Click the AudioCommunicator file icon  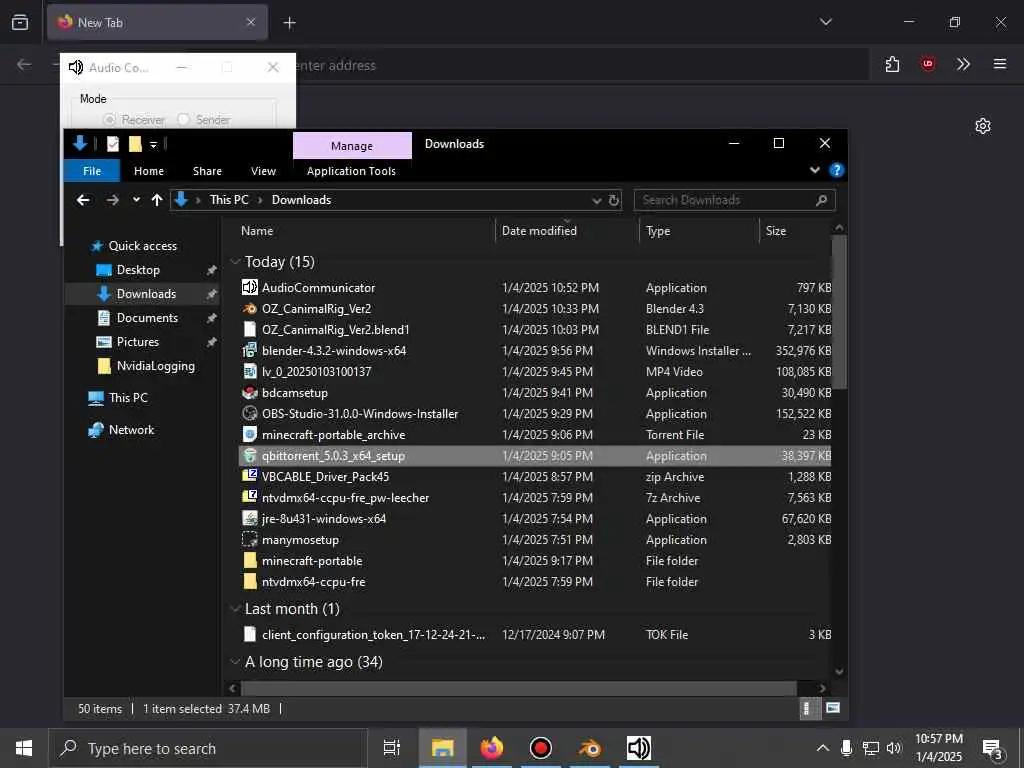(x=249, y=287)
